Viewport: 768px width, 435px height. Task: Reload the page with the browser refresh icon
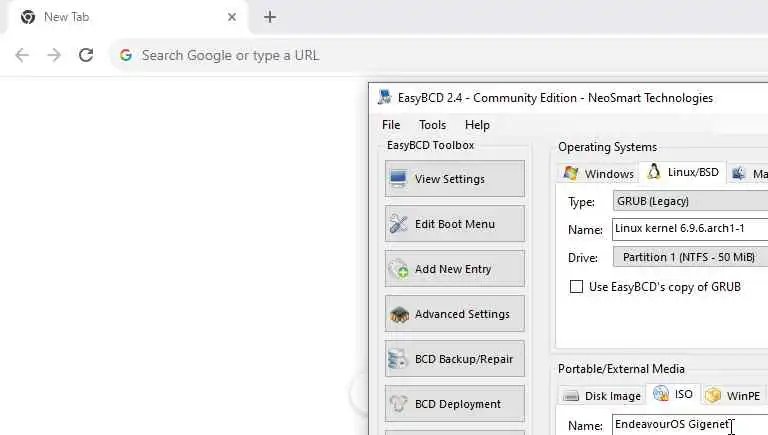tap(86, 55)
